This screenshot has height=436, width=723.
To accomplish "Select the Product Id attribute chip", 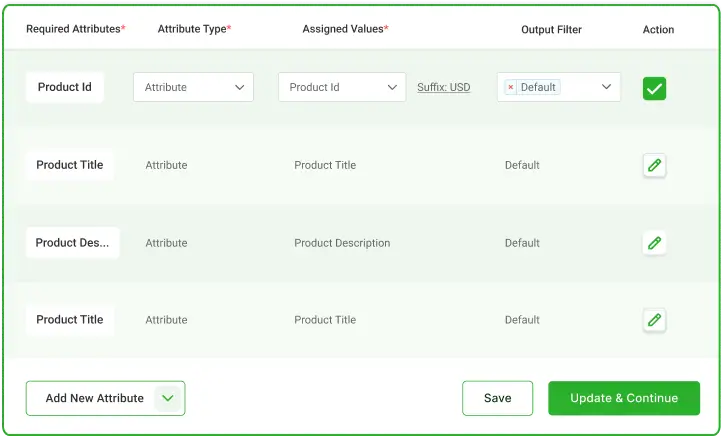I will [65, 87].
